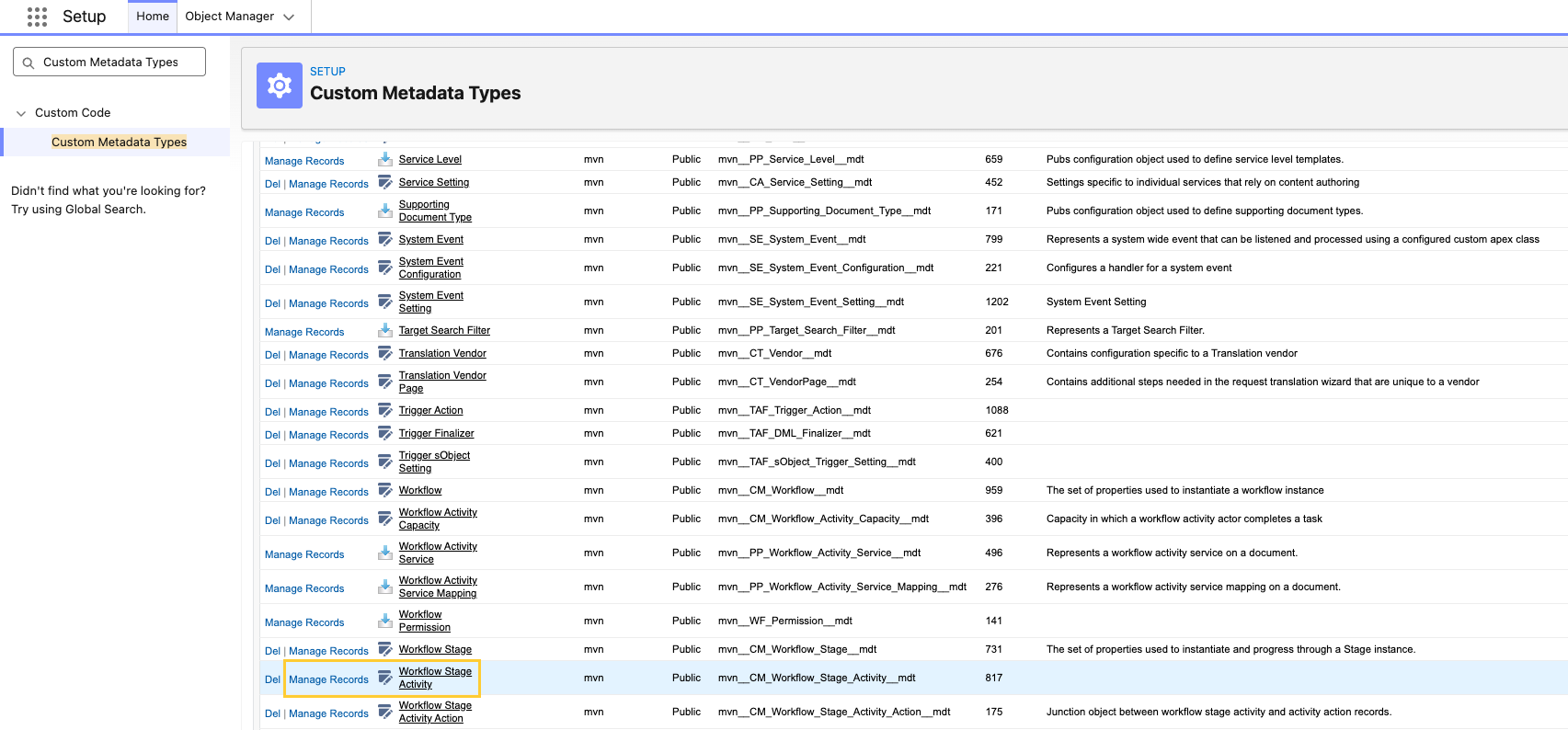Image resolution: width=1568 pixels, height=730 pixels.
Task: Open the Translation Vendor Page label link
Action: click(442, 382)
